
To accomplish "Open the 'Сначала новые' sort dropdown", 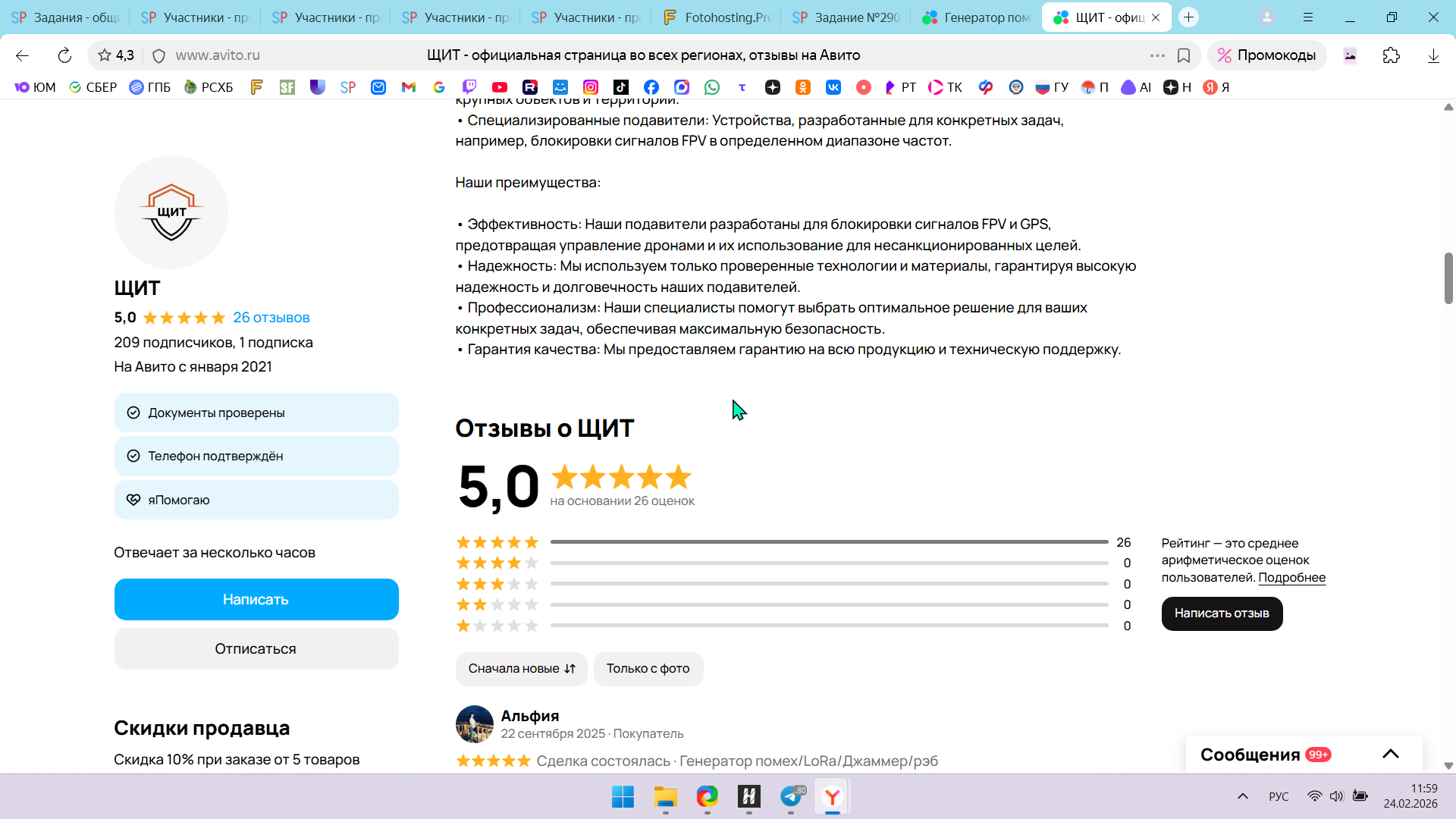I will pyautogui.click(x=521, y=669).
